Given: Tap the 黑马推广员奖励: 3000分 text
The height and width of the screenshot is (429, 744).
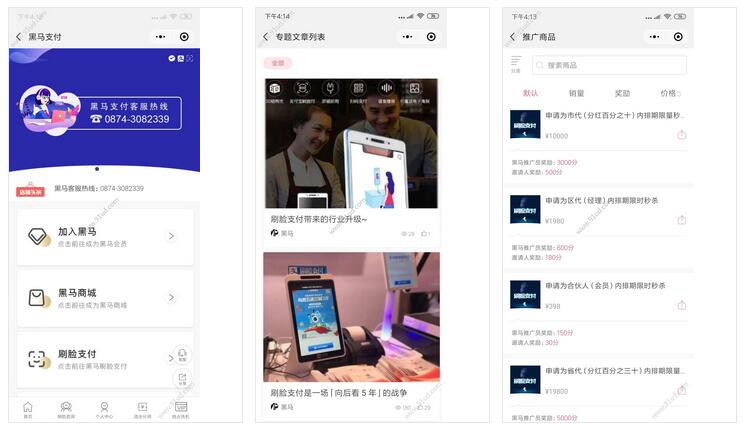Looking at the screenshot, I should pos(544,162).
